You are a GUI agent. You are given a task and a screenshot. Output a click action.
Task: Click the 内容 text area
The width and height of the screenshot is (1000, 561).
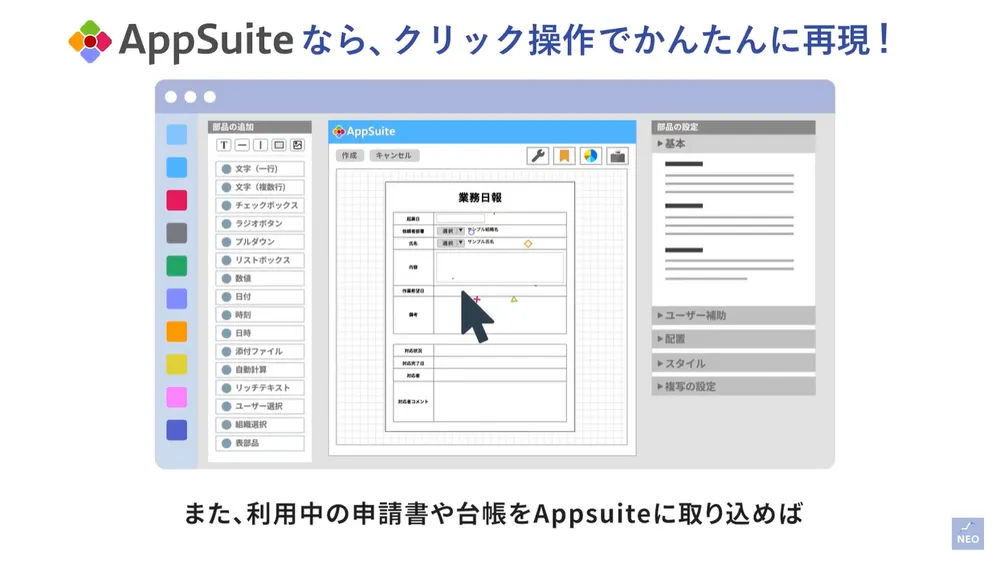click(x=500, y=267)
